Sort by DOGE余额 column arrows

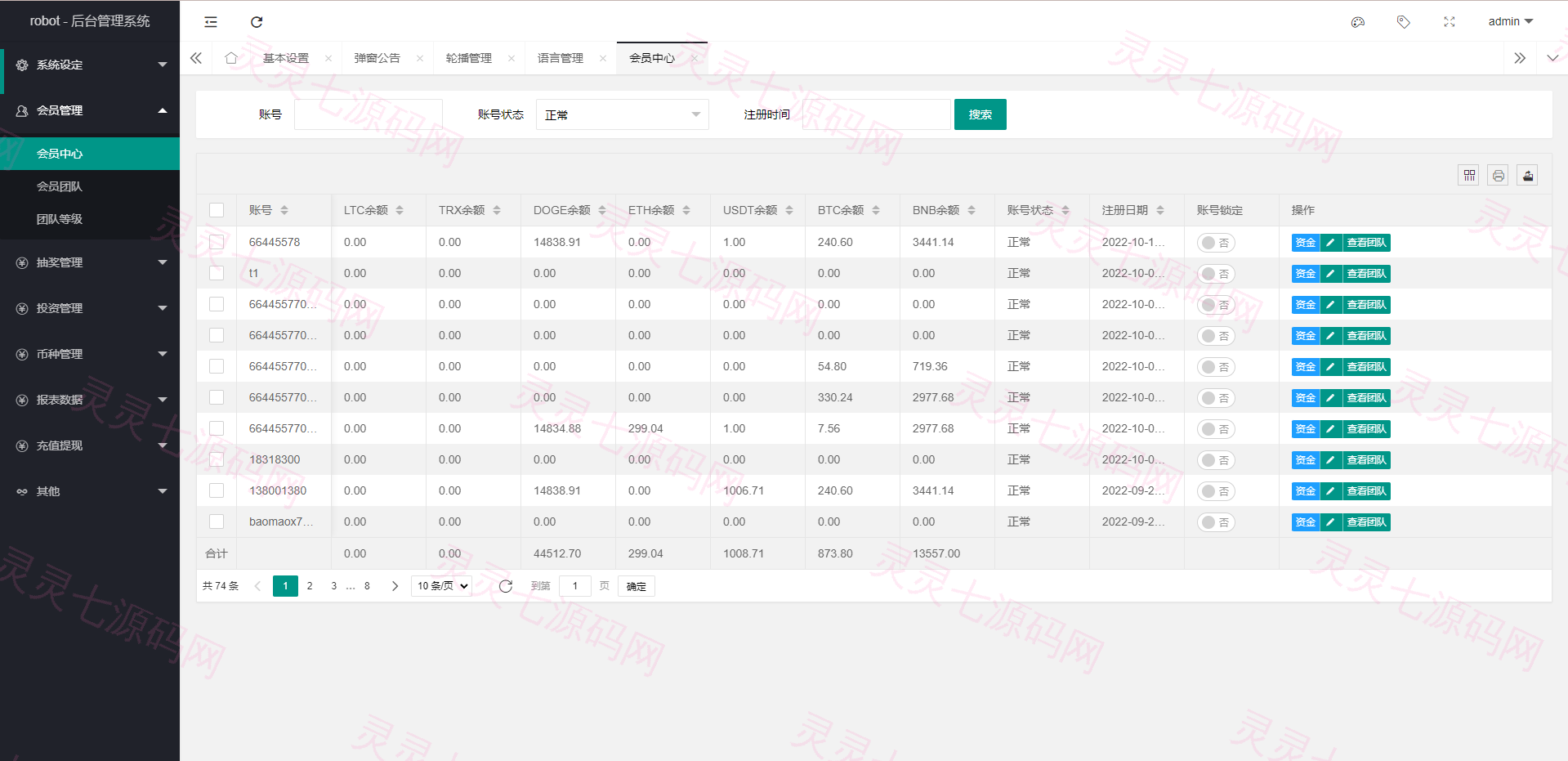[602, 210]
